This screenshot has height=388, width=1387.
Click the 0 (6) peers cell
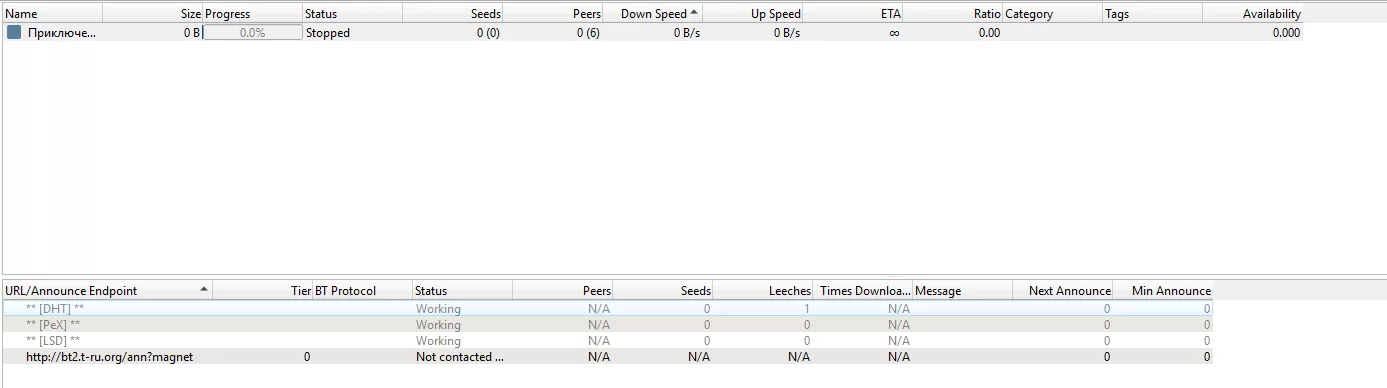[588, 33]
